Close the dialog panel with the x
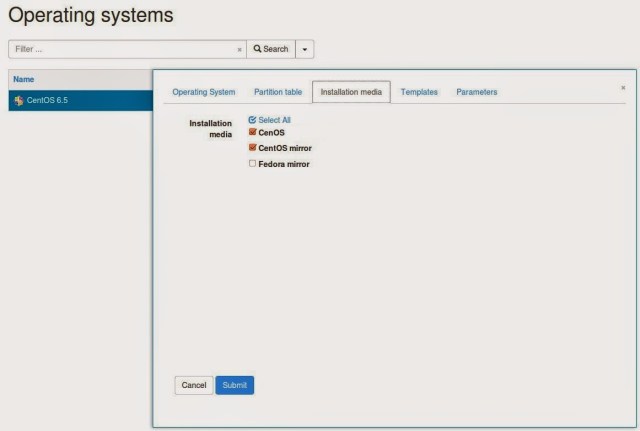This screenshot has width=640, height=431. pos(623,88)
